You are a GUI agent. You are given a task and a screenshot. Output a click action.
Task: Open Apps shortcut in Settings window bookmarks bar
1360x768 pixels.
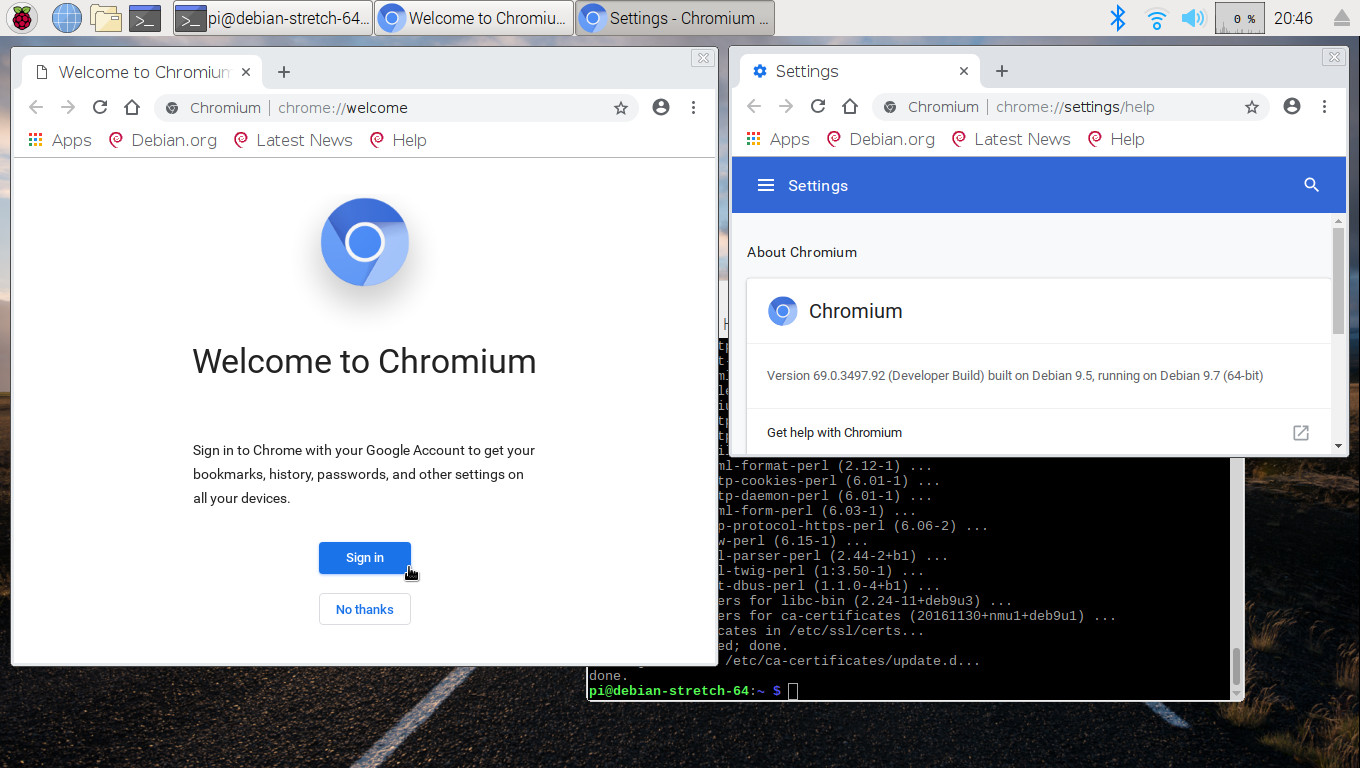tap(778, 139)
